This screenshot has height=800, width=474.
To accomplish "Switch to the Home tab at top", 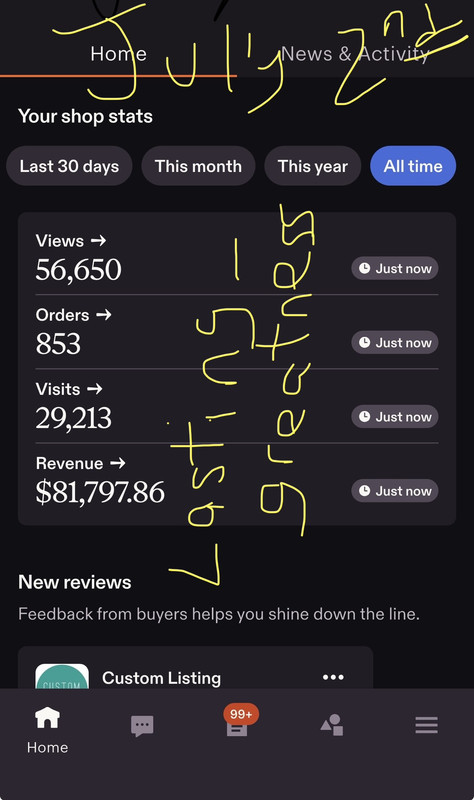I will point(118,54).
